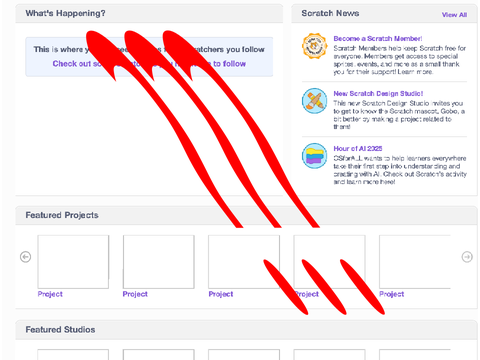Image resolution: width=480 pixels, height=360 pixels.
Task: Click the second Project title link
Action: (x=135, y=294)
